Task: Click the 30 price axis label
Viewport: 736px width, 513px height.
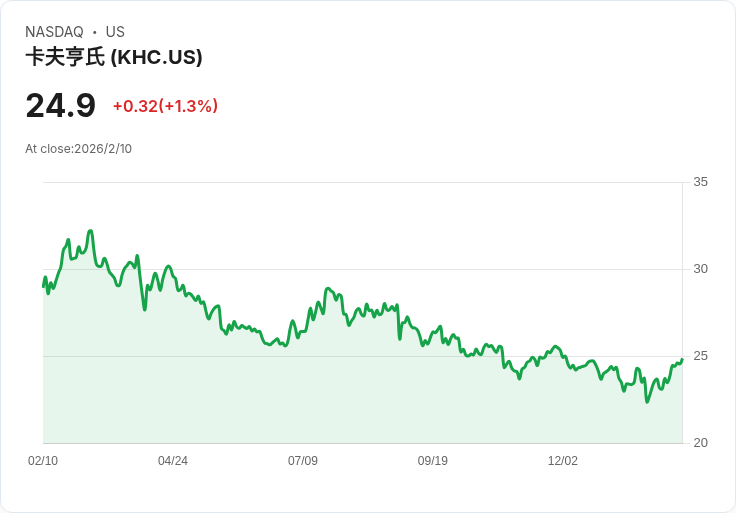Action: [x=700, y=269]
